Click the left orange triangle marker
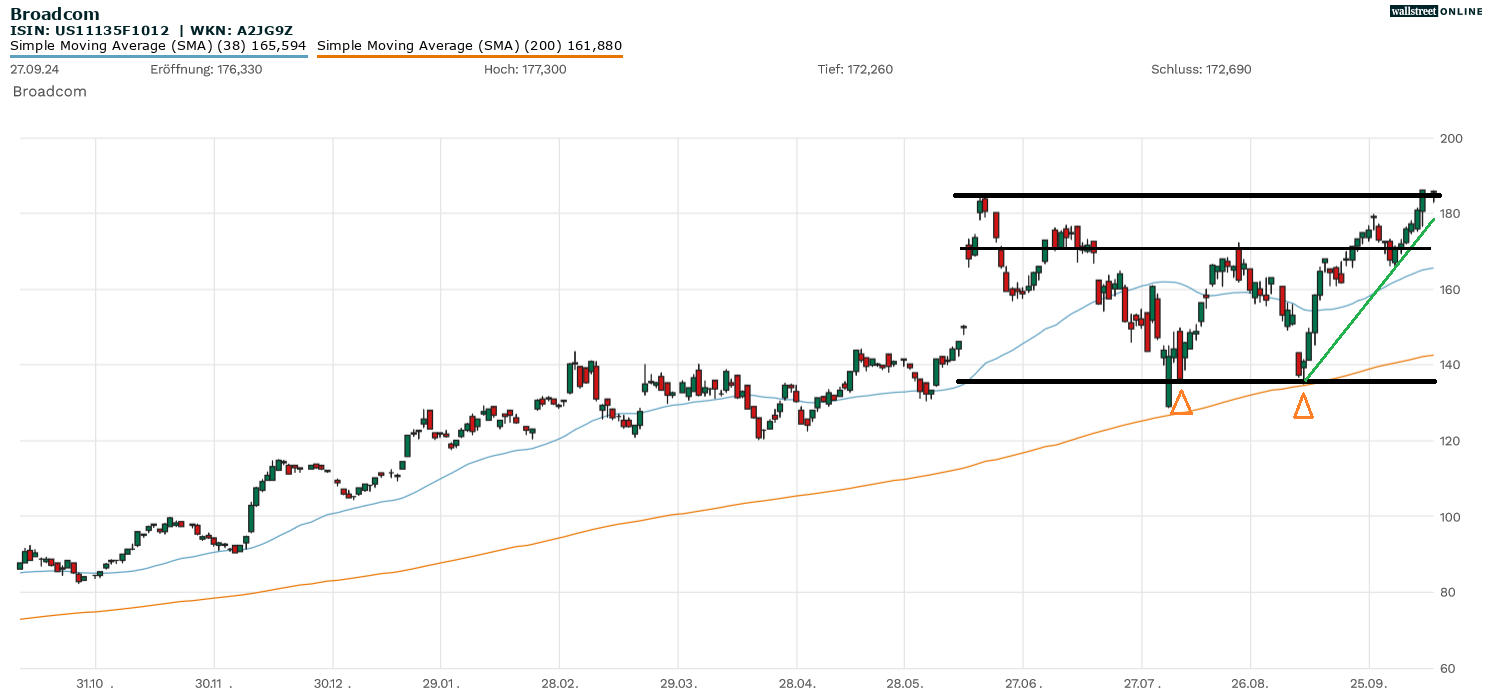This screenshot has width=1490, height=689. click(1181, 403)
